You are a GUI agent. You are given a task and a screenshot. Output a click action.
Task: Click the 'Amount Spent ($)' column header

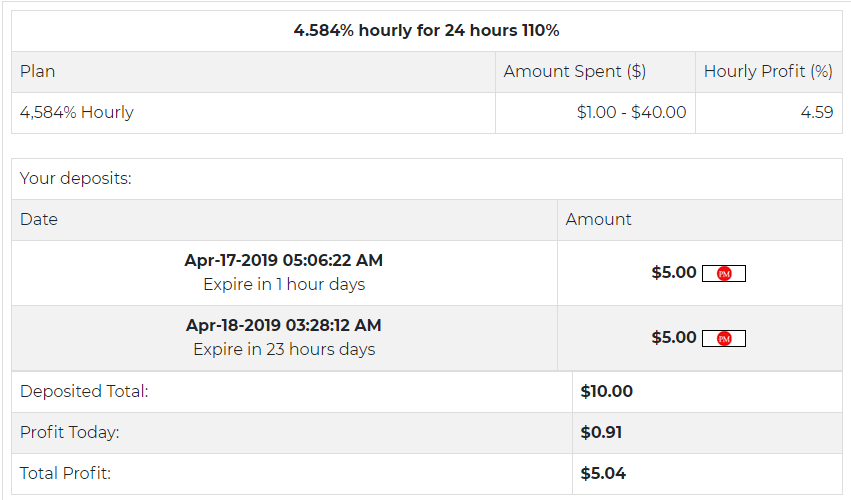coord(574,72)
